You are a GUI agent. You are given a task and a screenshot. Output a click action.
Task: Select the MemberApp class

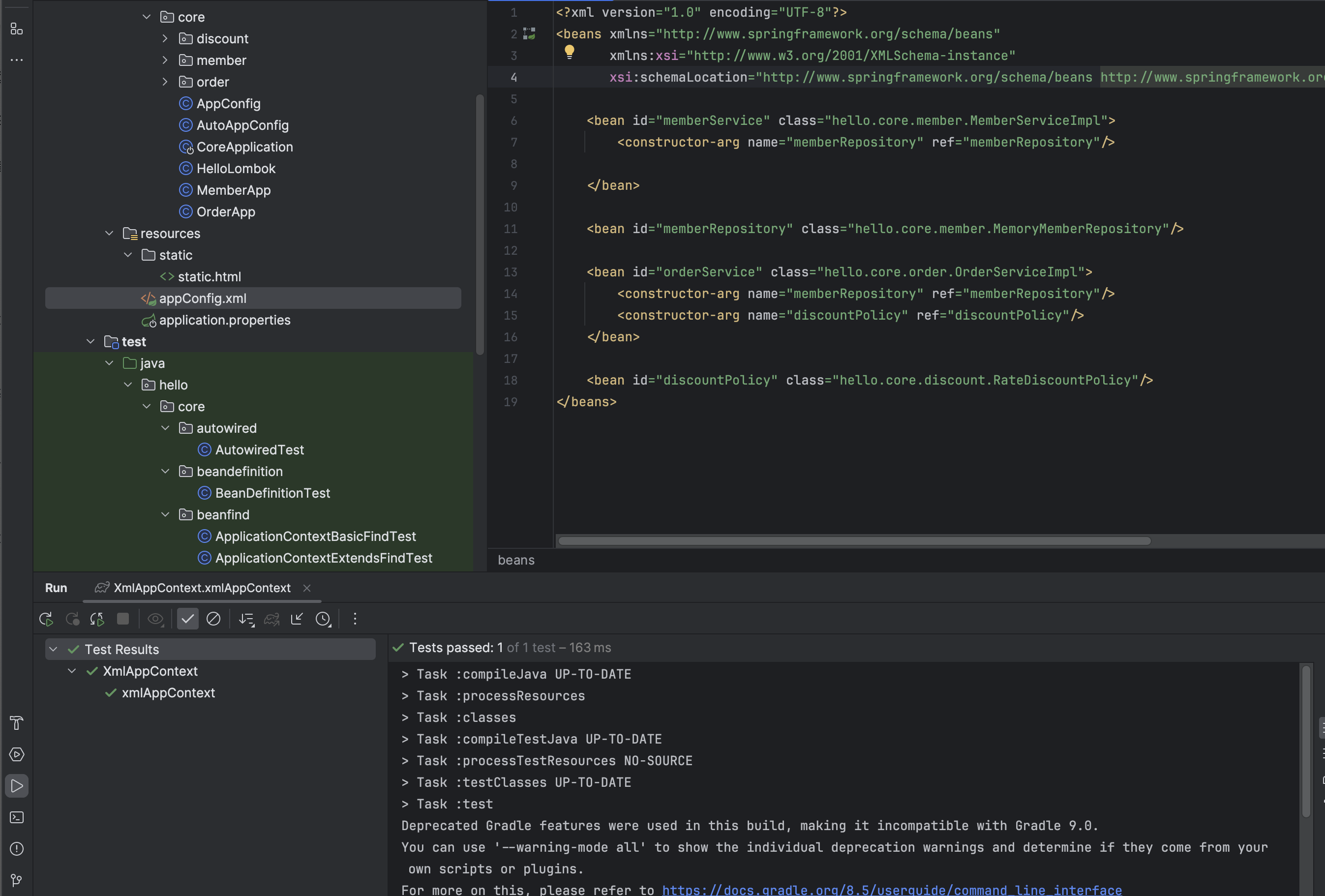tap(233, 190)
